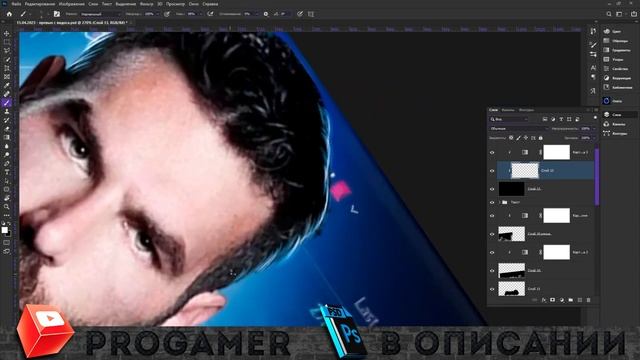Filter for pixel layers icon
This screenshot has width=640, height=360.
(x=545, y=119)
